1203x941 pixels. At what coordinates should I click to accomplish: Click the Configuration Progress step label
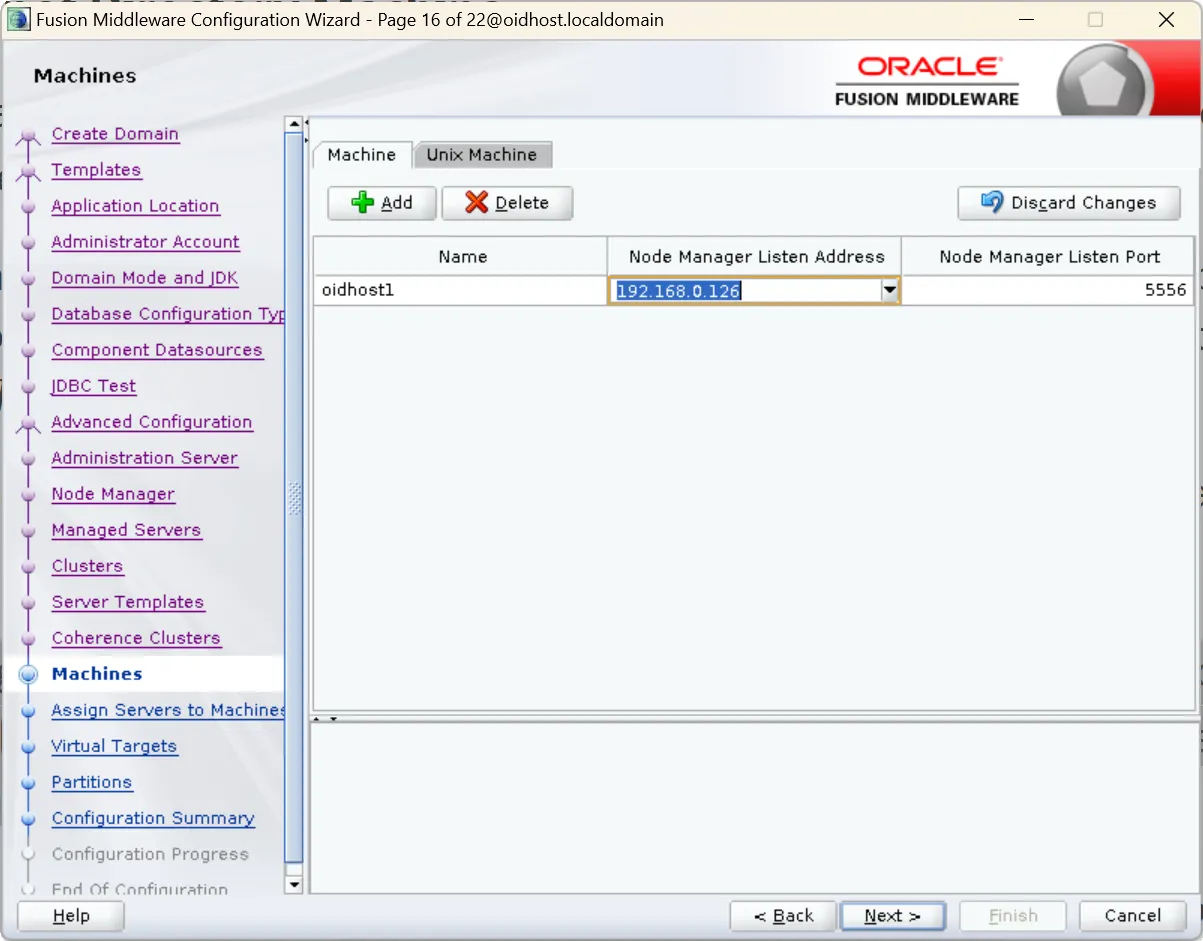[150, 854]
